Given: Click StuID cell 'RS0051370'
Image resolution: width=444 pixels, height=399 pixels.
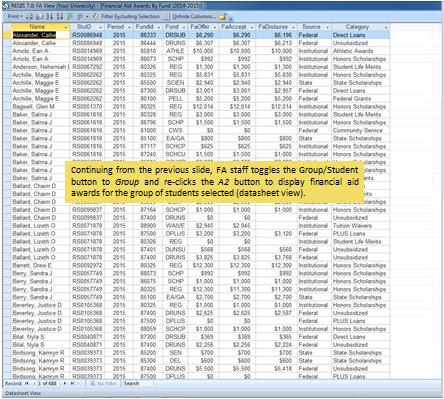Looking at the screenshot, I should point(87,106).
